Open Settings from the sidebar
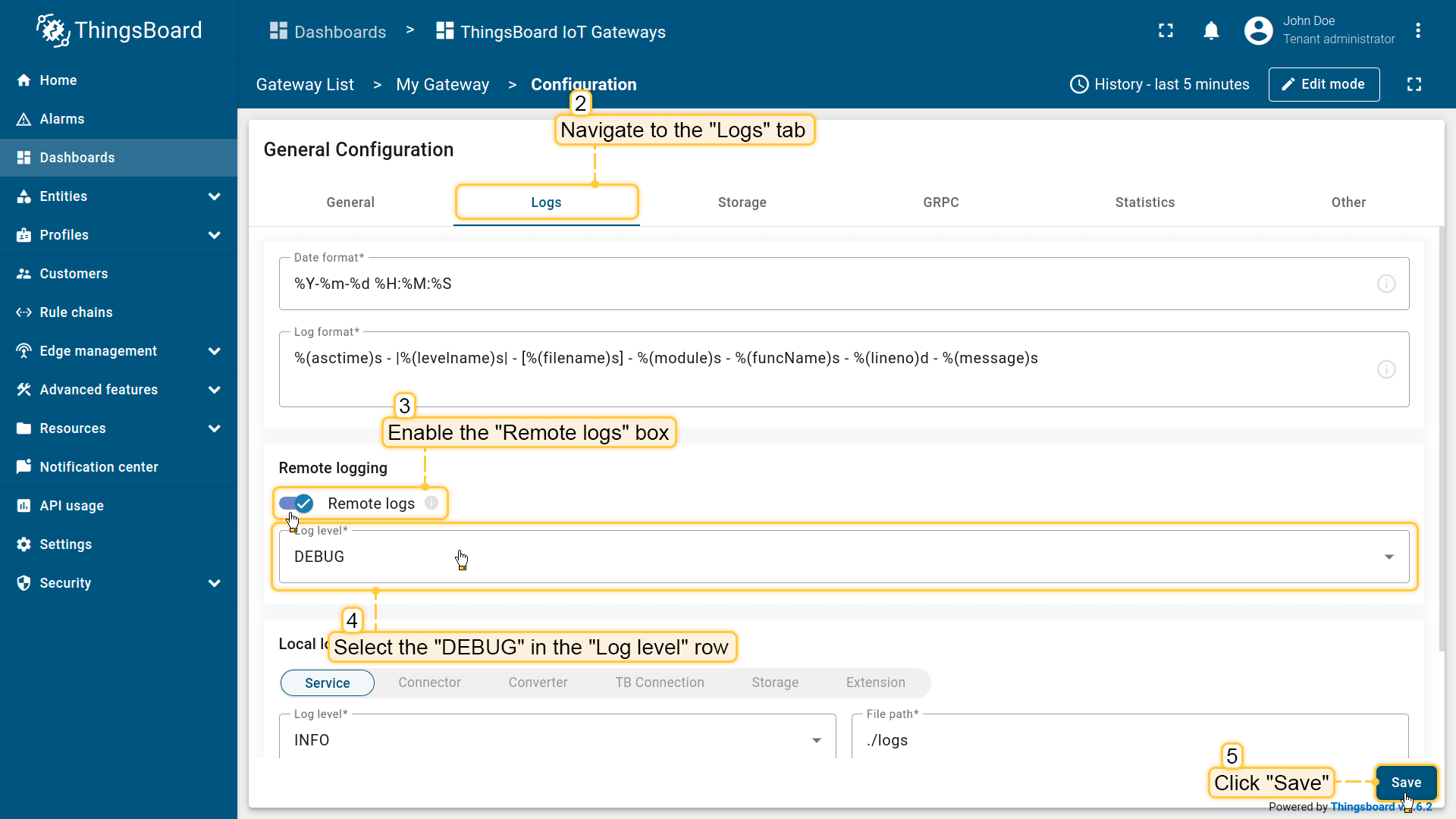 [x=118, y=544]
